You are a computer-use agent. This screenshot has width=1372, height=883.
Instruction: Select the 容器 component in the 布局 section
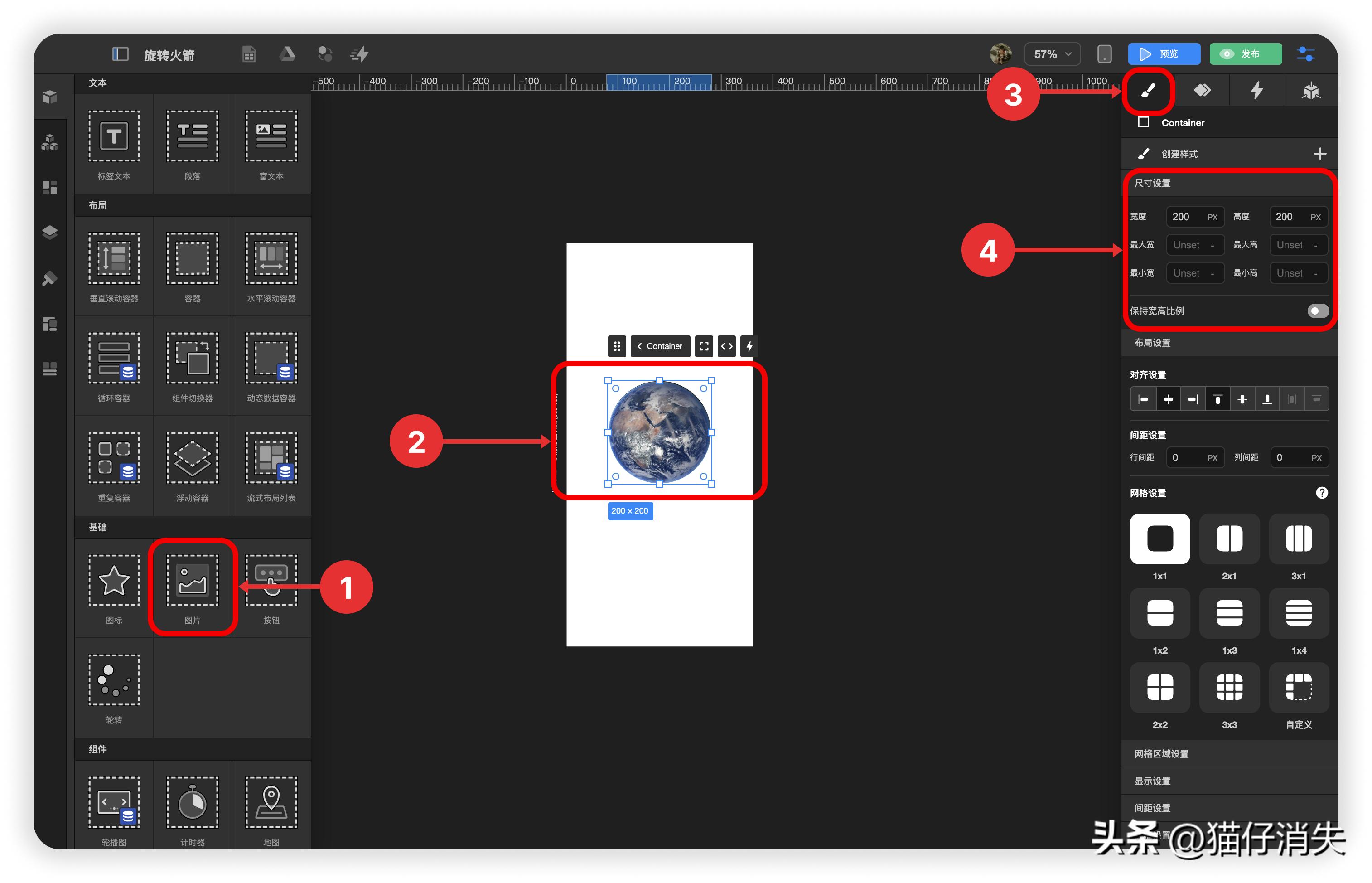[193, 258]
